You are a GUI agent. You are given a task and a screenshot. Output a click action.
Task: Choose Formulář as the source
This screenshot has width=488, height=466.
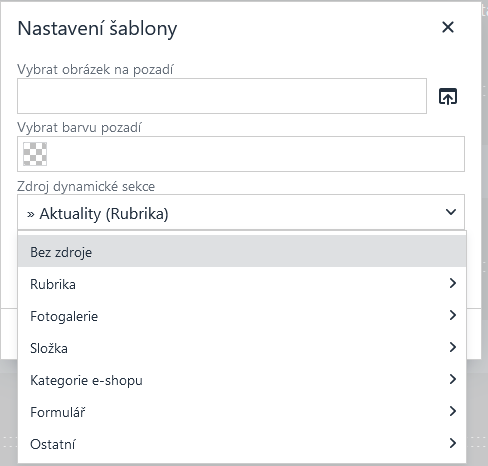242,412
